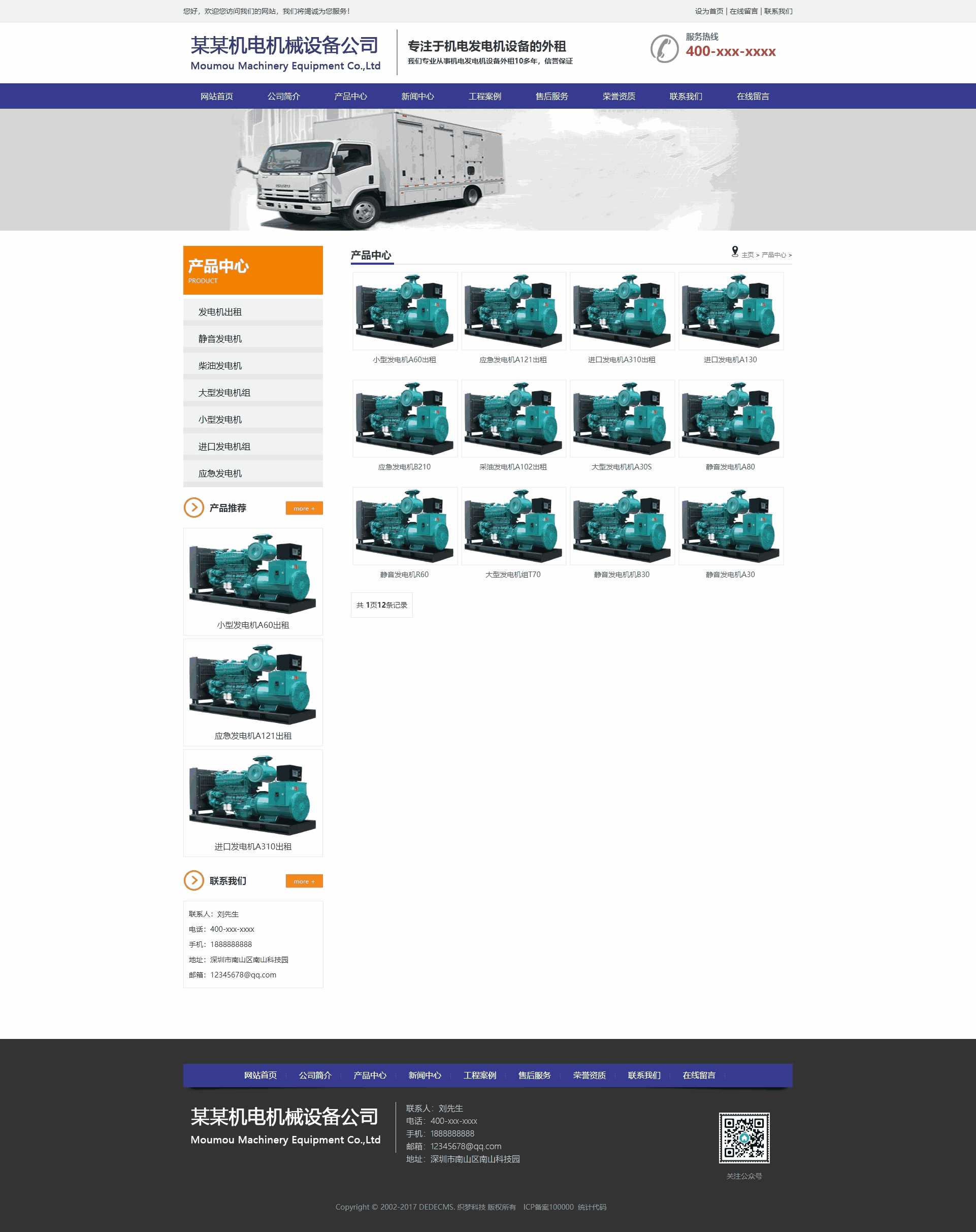Select 进口发电机组 category in sidebar
Image resolution: width=976 pixels, height=1232 pixels.
pos(224,446)
